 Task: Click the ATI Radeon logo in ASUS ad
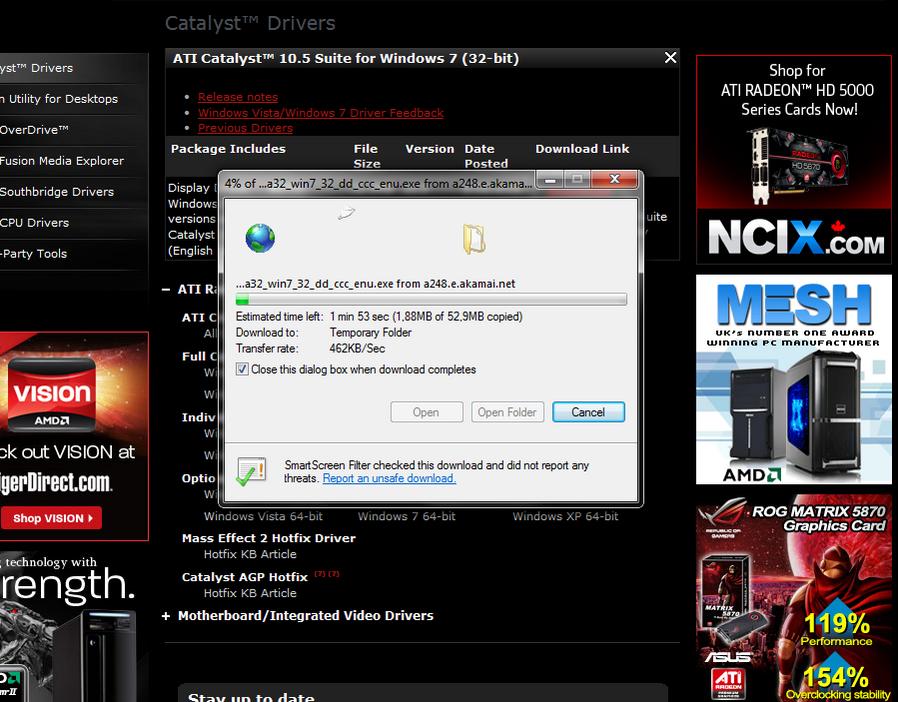(728, 683)
